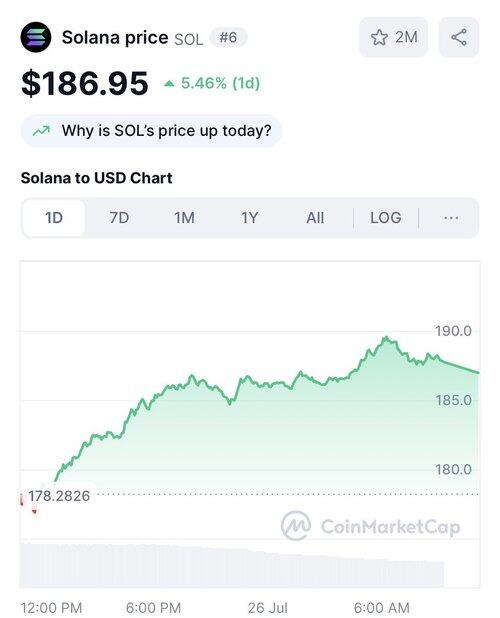This screenshot has width=500, height=618.
Task: Click the 26 Jul date axis label
Action: coord(268,608)
